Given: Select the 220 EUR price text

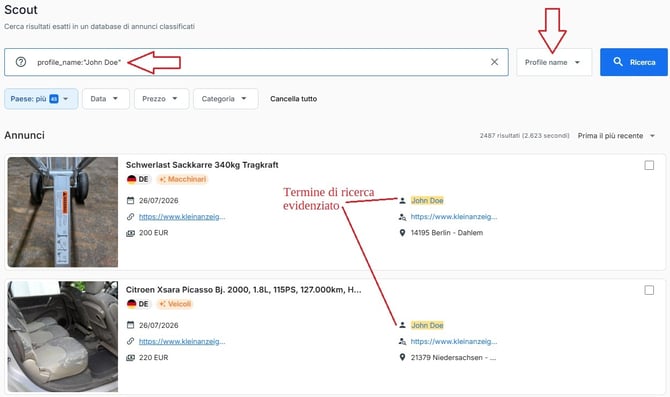Looking at the screenshot, I should pos(154,358).
